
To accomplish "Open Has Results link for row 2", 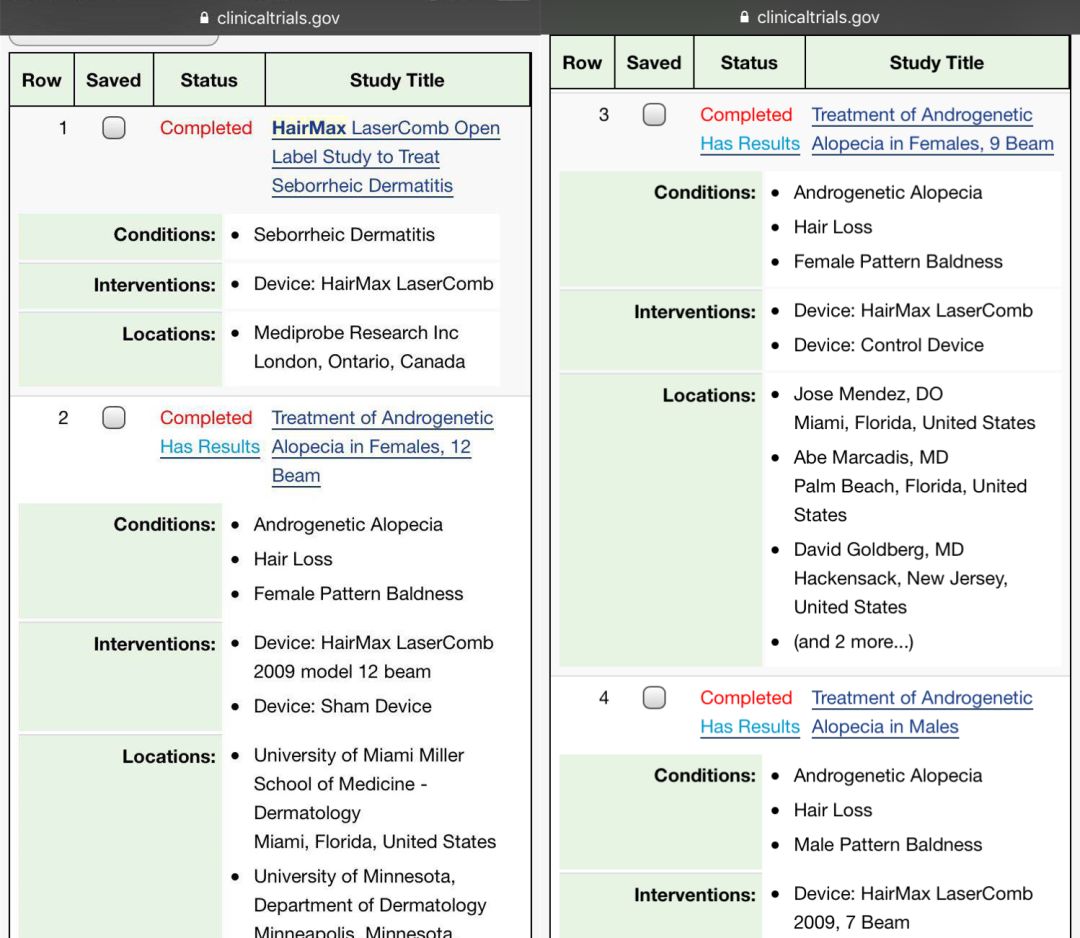I will tap(209, 447).
